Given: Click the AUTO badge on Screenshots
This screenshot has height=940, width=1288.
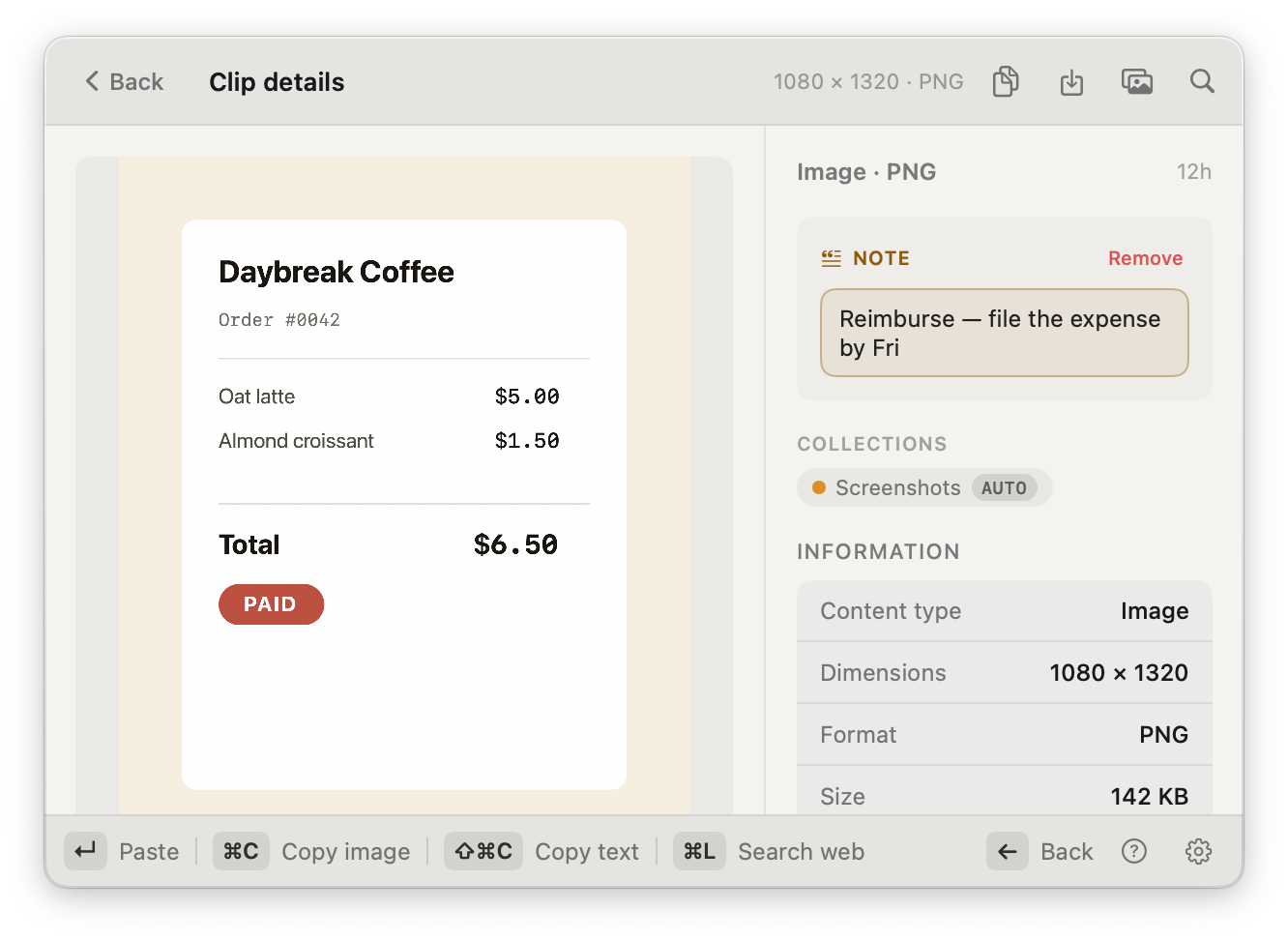Looking at the screenshot, I should pos(1004,488).
